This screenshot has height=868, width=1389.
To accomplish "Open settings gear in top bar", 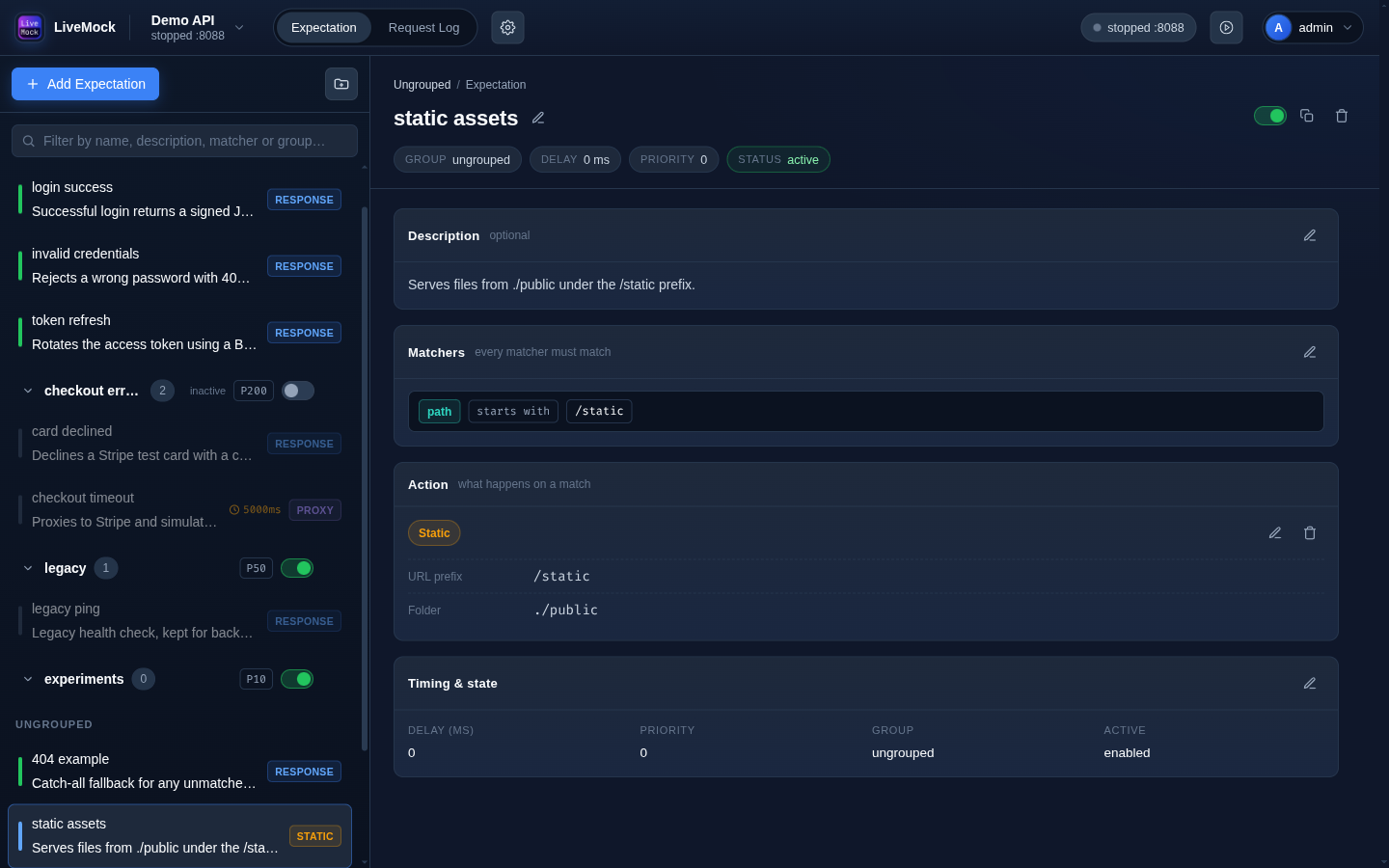I will (x=507, y=28).
